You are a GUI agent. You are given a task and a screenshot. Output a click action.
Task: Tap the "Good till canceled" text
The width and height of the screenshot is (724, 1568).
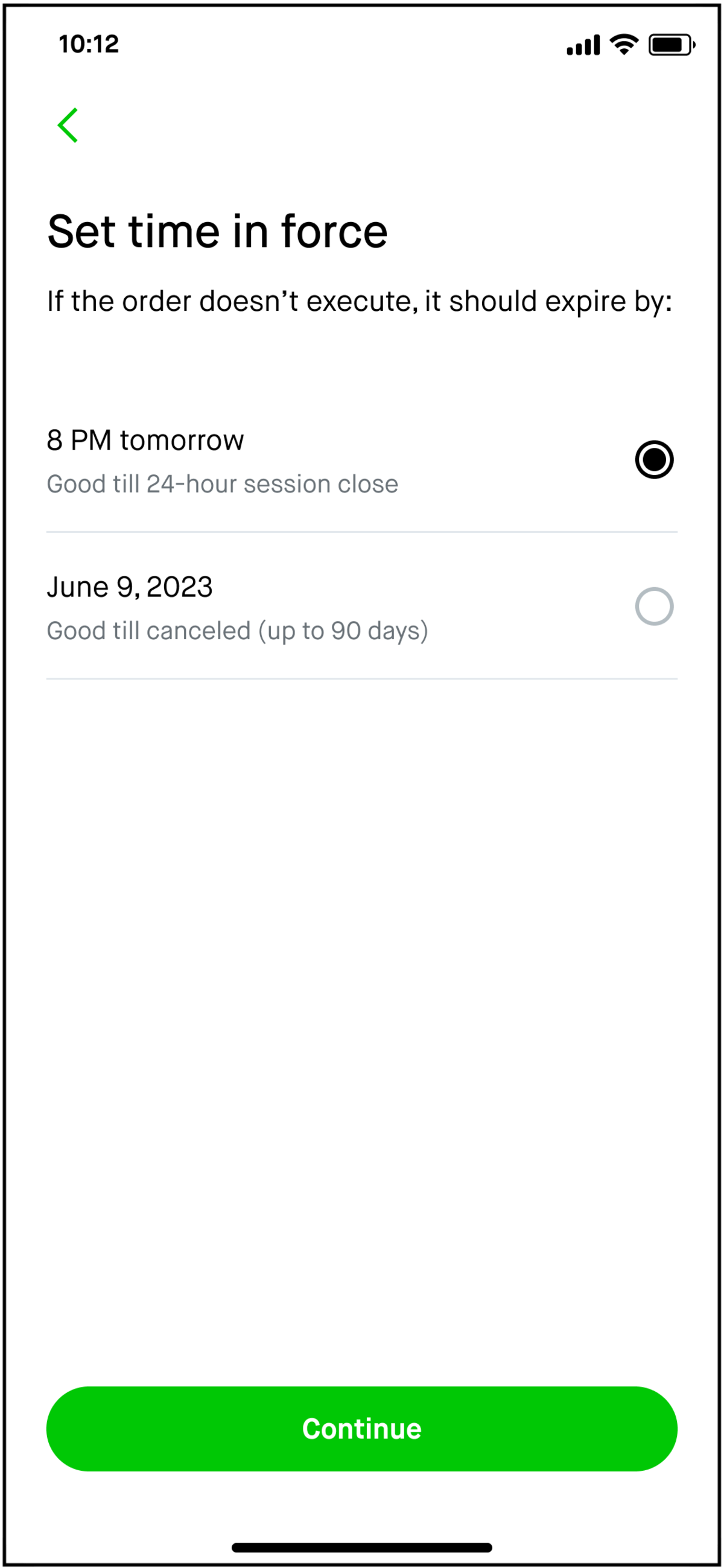click(x=149, y=631)
